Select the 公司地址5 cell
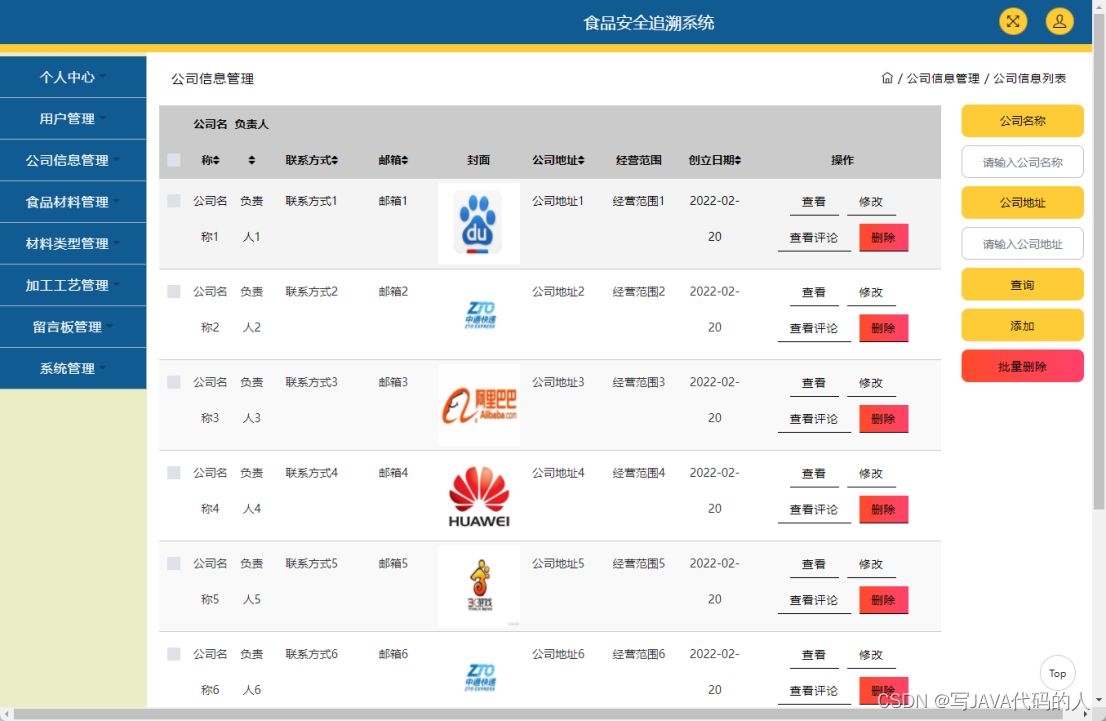1106x721 pixels. click(x=558, y=563)
